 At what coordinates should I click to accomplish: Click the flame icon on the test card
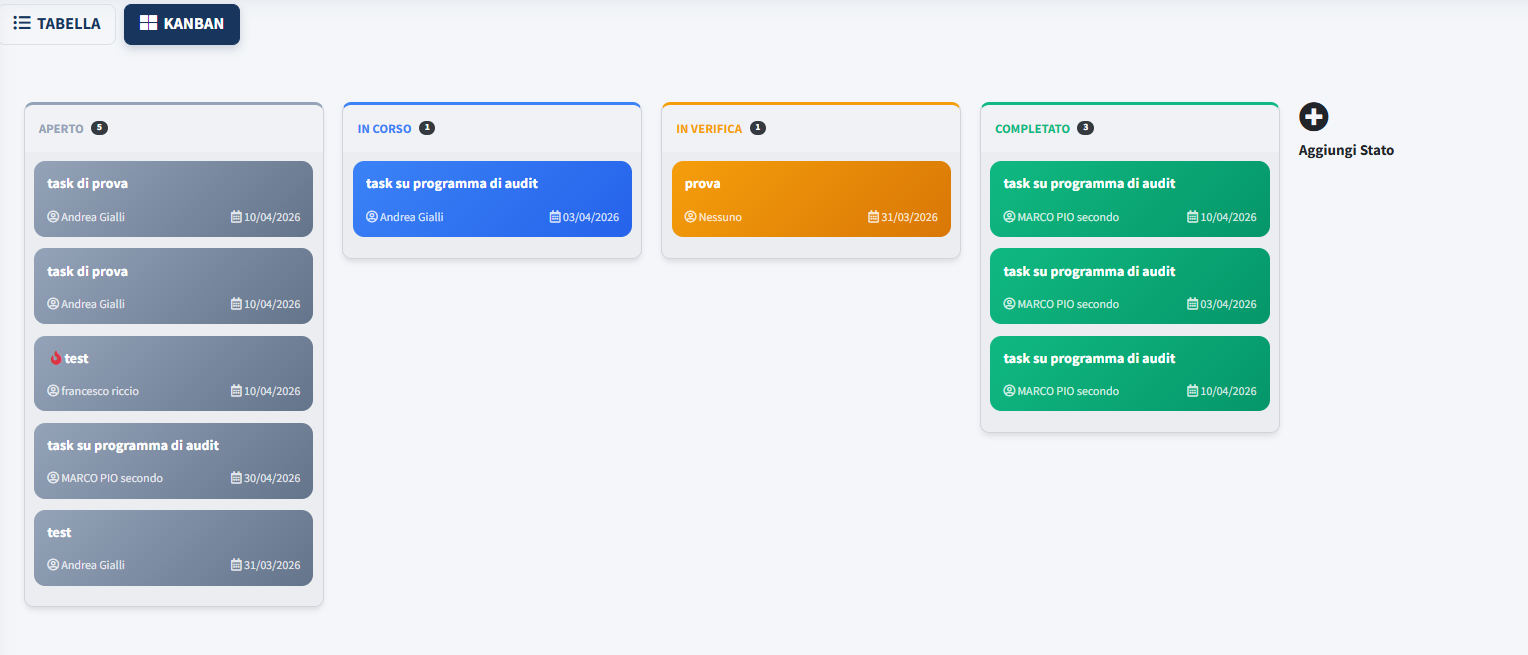point(56,358)
